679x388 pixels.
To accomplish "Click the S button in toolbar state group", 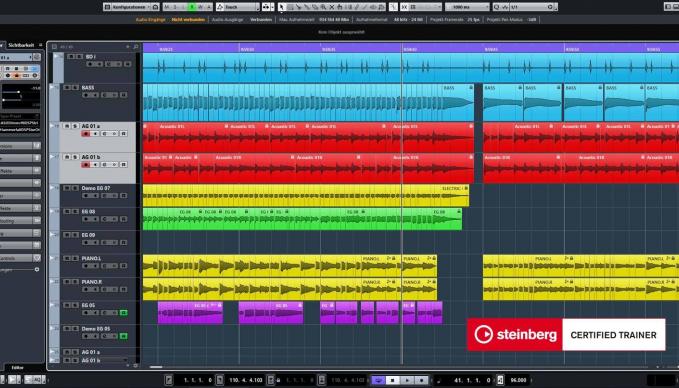I will click(175, 7).
